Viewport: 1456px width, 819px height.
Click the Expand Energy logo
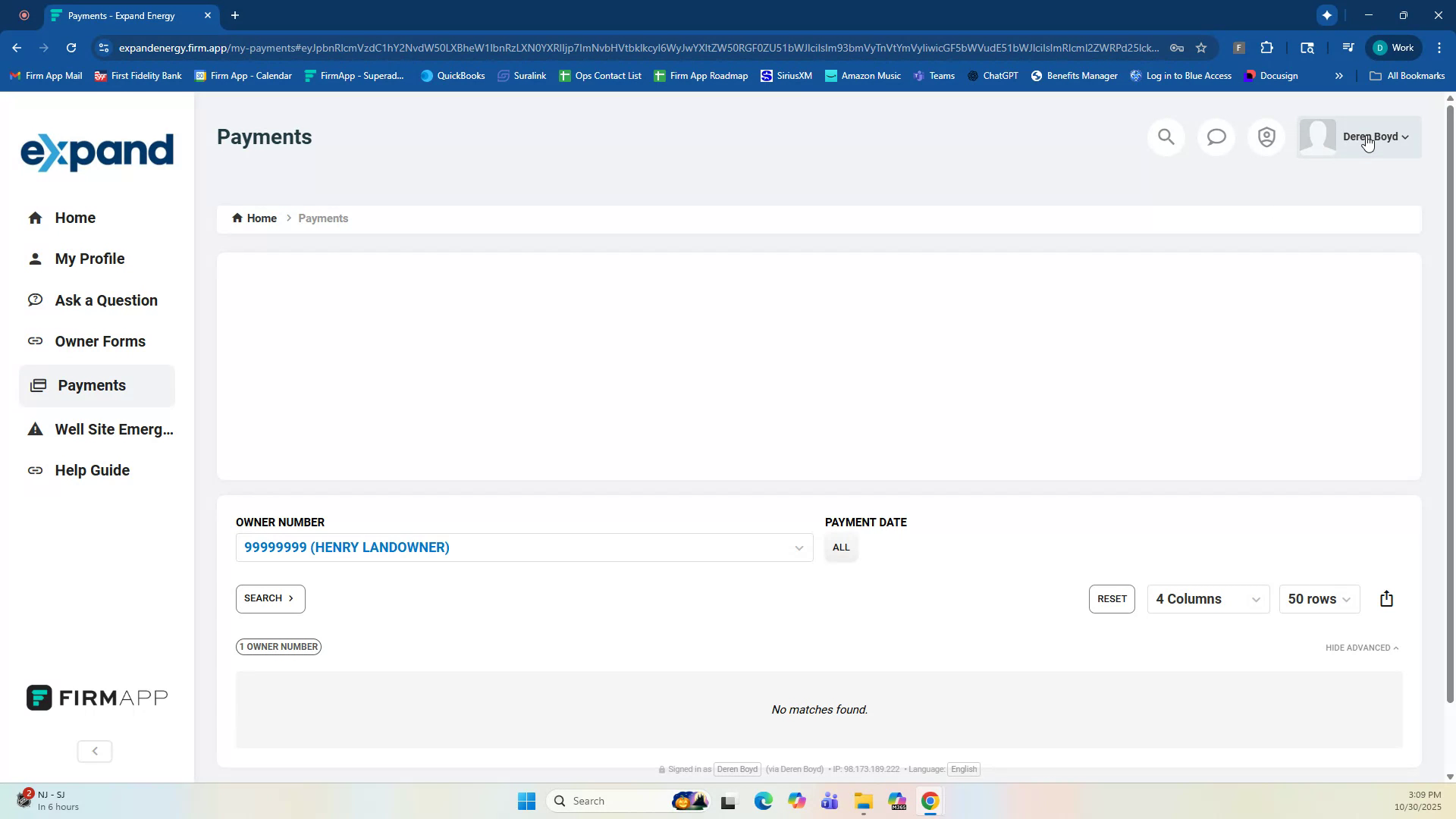pyautogui.click(x=97, y=152)
